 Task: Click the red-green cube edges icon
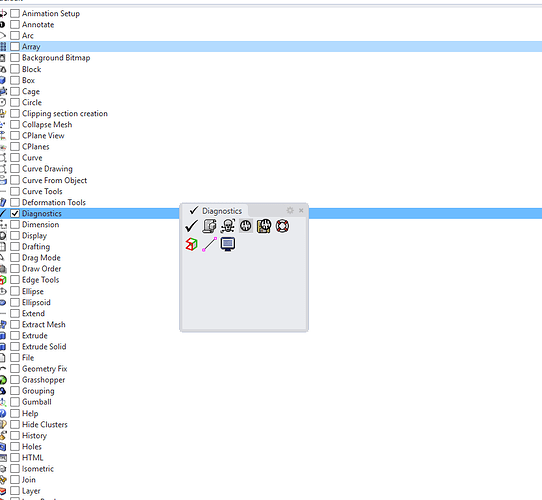(x=191, y=244)
